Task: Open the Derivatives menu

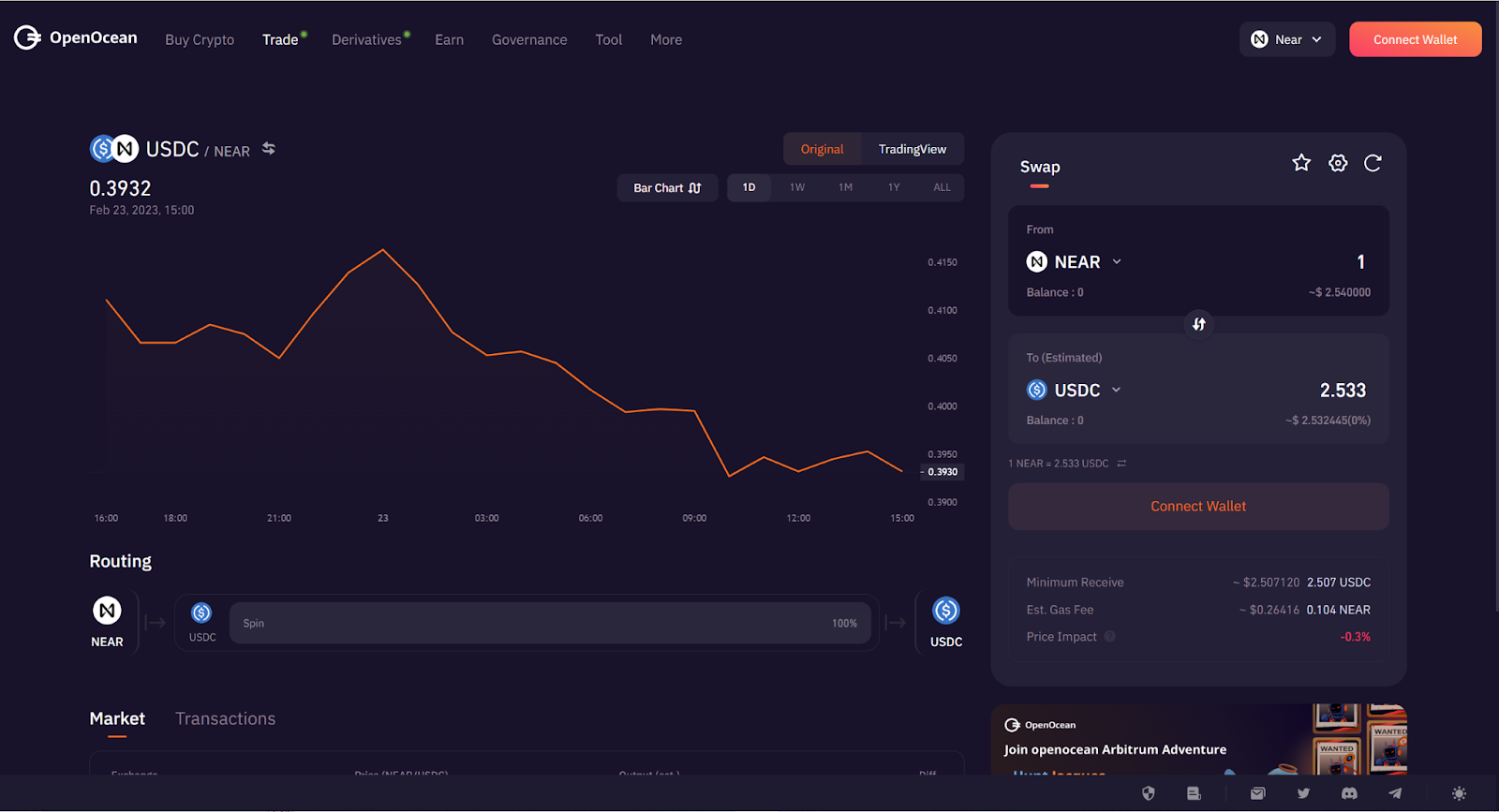Action: click(366, 39)
